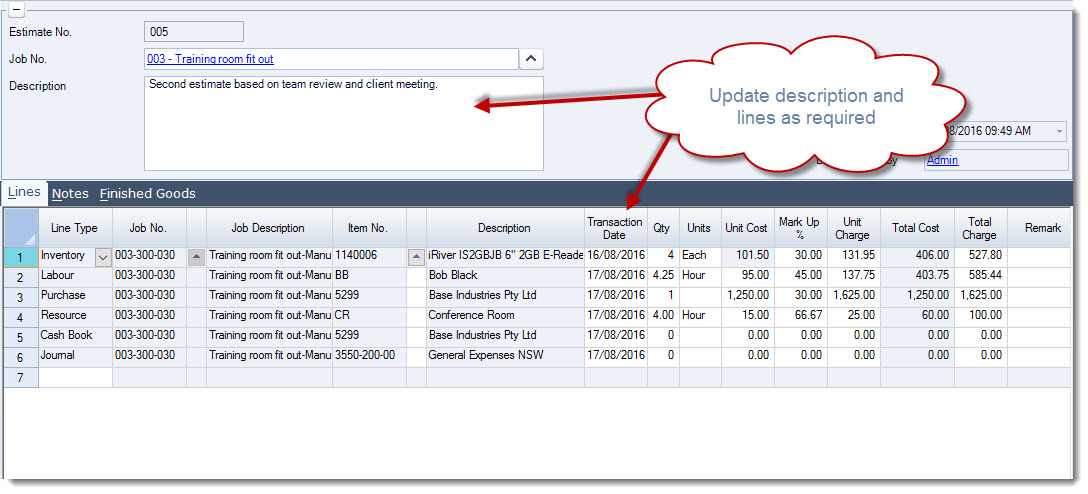This screenshot has height=494, width=1088.
Task: Select row header 6
Action: [x=21, y=358]
